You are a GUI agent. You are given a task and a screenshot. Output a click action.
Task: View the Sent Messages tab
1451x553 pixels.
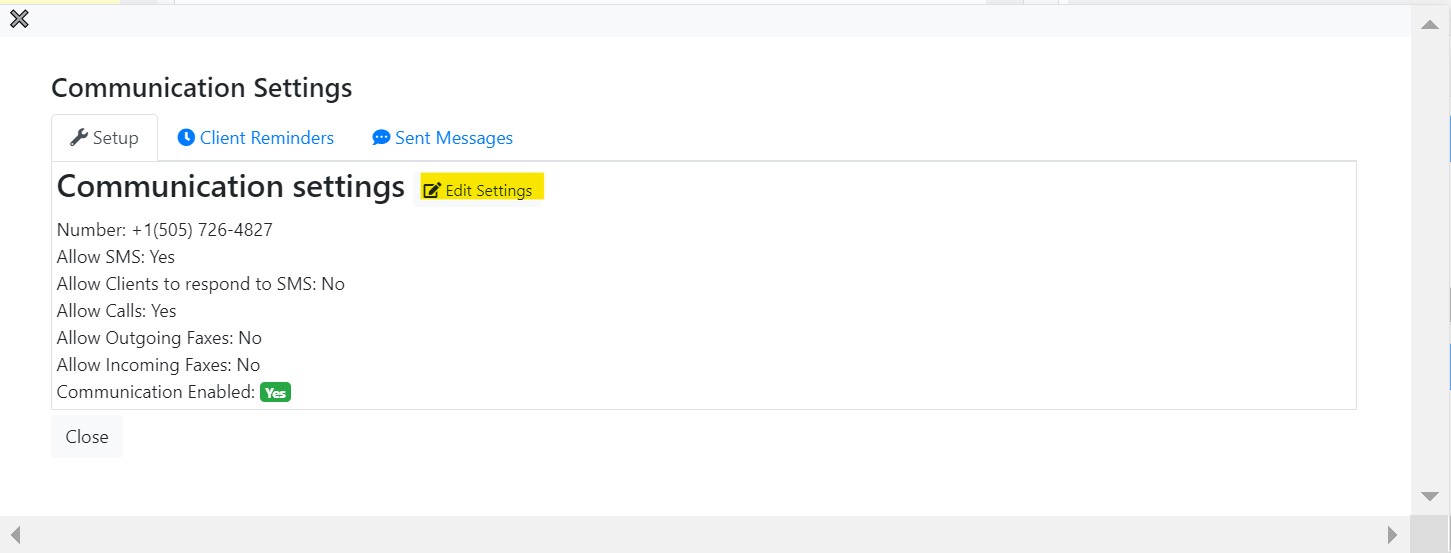click(442, 138)
